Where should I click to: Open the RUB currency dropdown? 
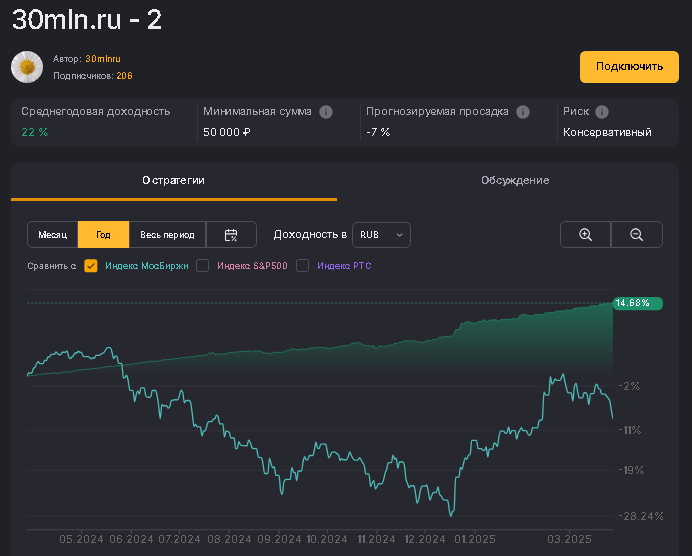[381, 235]
